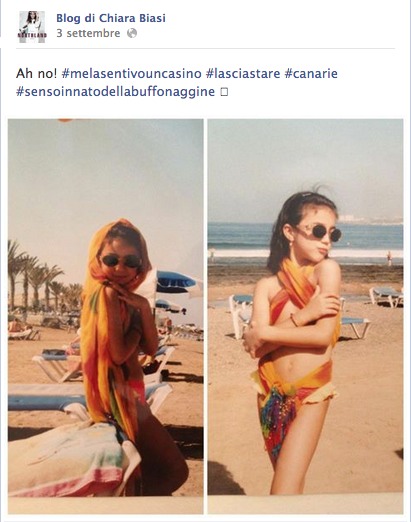Open the 3 settembre post timestamp
The width and height of the screenshot is (411, 522).
pyautogui.click(x=88, y=33)
